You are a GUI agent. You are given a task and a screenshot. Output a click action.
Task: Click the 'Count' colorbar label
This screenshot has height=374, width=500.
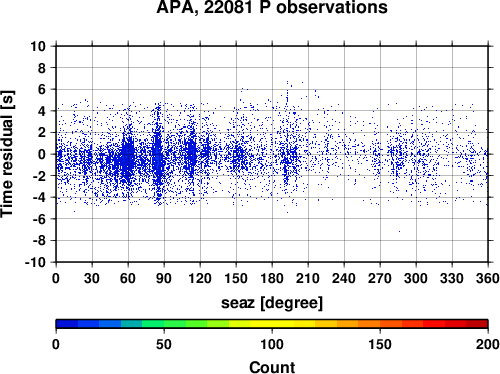272,367
